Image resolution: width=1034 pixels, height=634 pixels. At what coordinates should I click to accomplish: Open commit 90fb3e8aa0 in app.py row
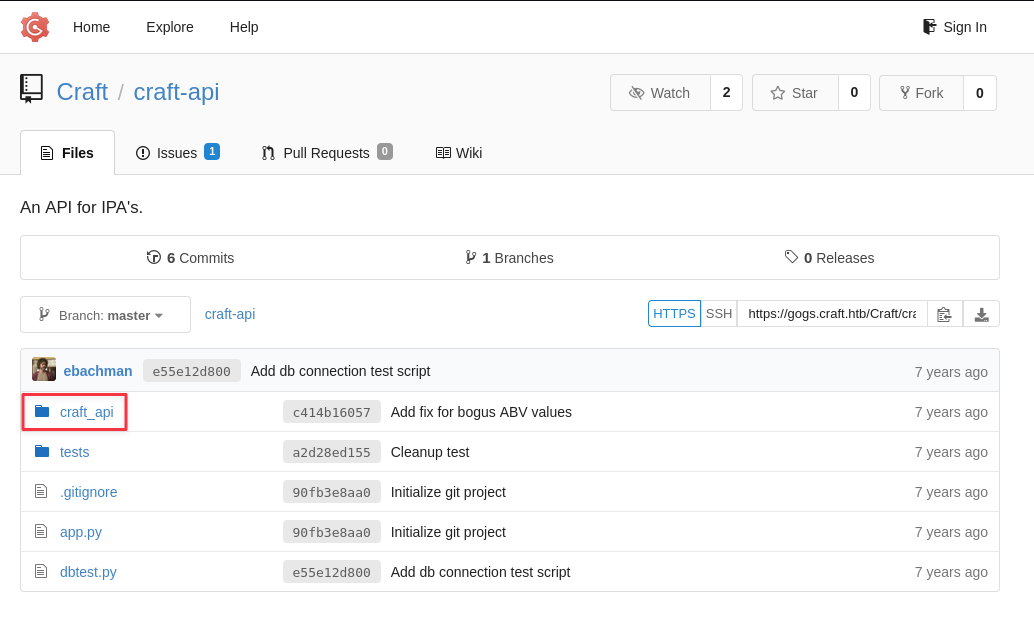coord(332,532)
